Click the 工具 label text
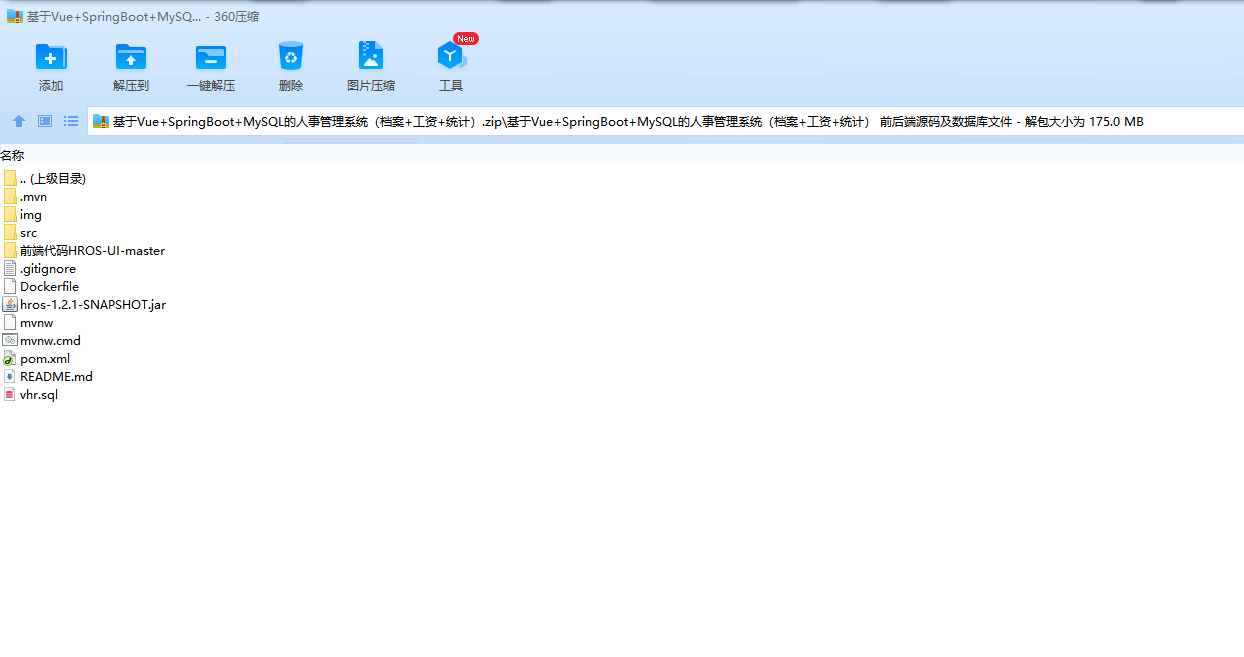The height and width of the screenshot is (657, 1244). pyautogui.click(x=451, y=86)
